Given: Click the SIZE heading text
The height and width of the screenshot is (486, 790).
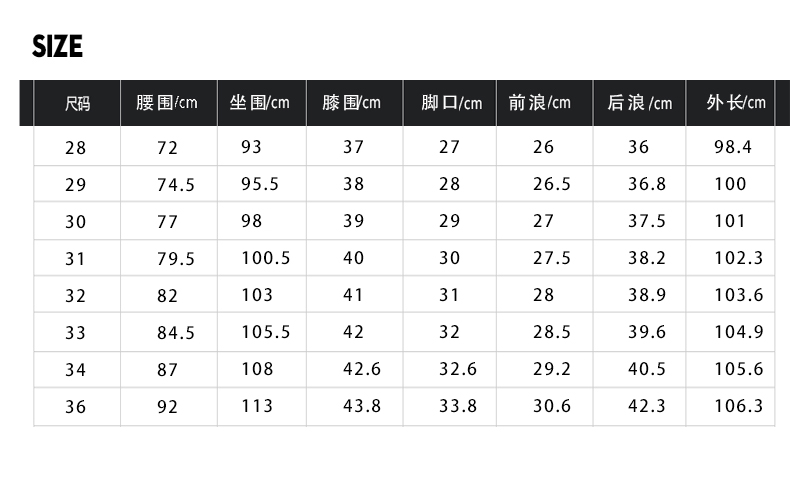Looking at the screenshot, I should (57, 46).
